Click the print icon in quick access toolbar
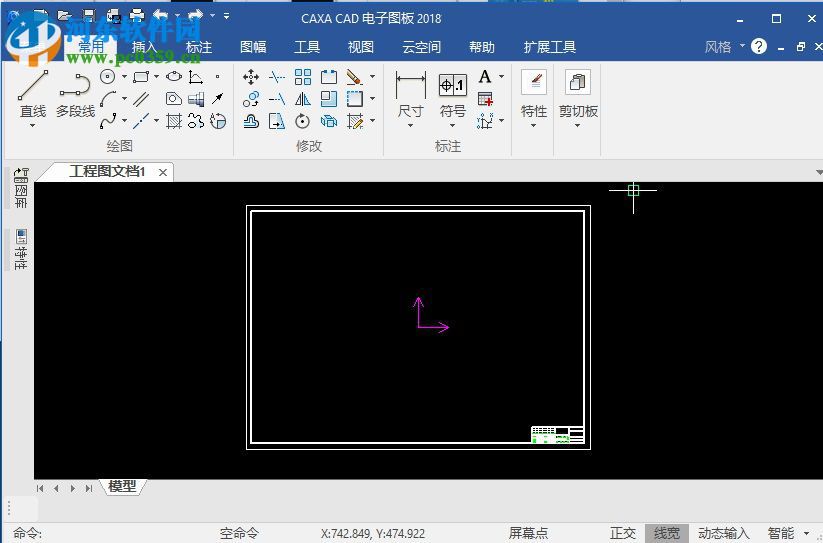Viewport: 823px width, 543px height. point(137,15)
